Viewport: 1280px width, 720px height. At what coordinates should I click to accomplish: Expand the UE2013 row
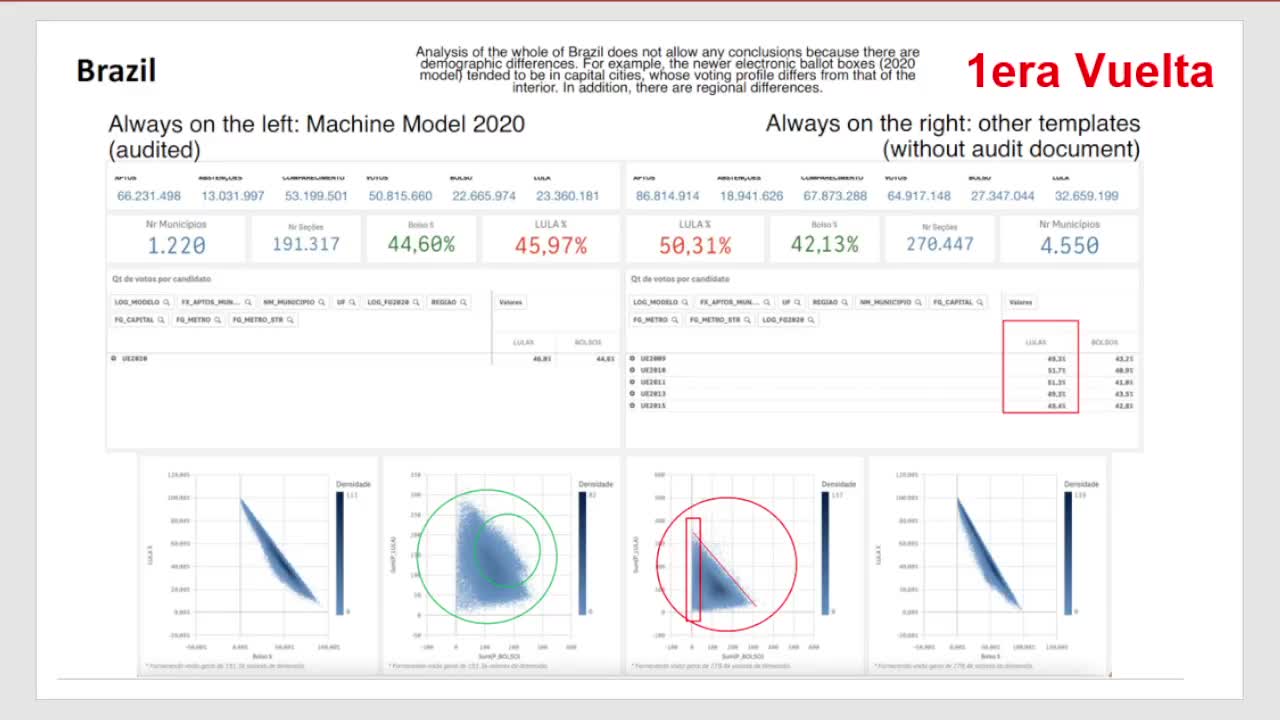coord(632,394)
